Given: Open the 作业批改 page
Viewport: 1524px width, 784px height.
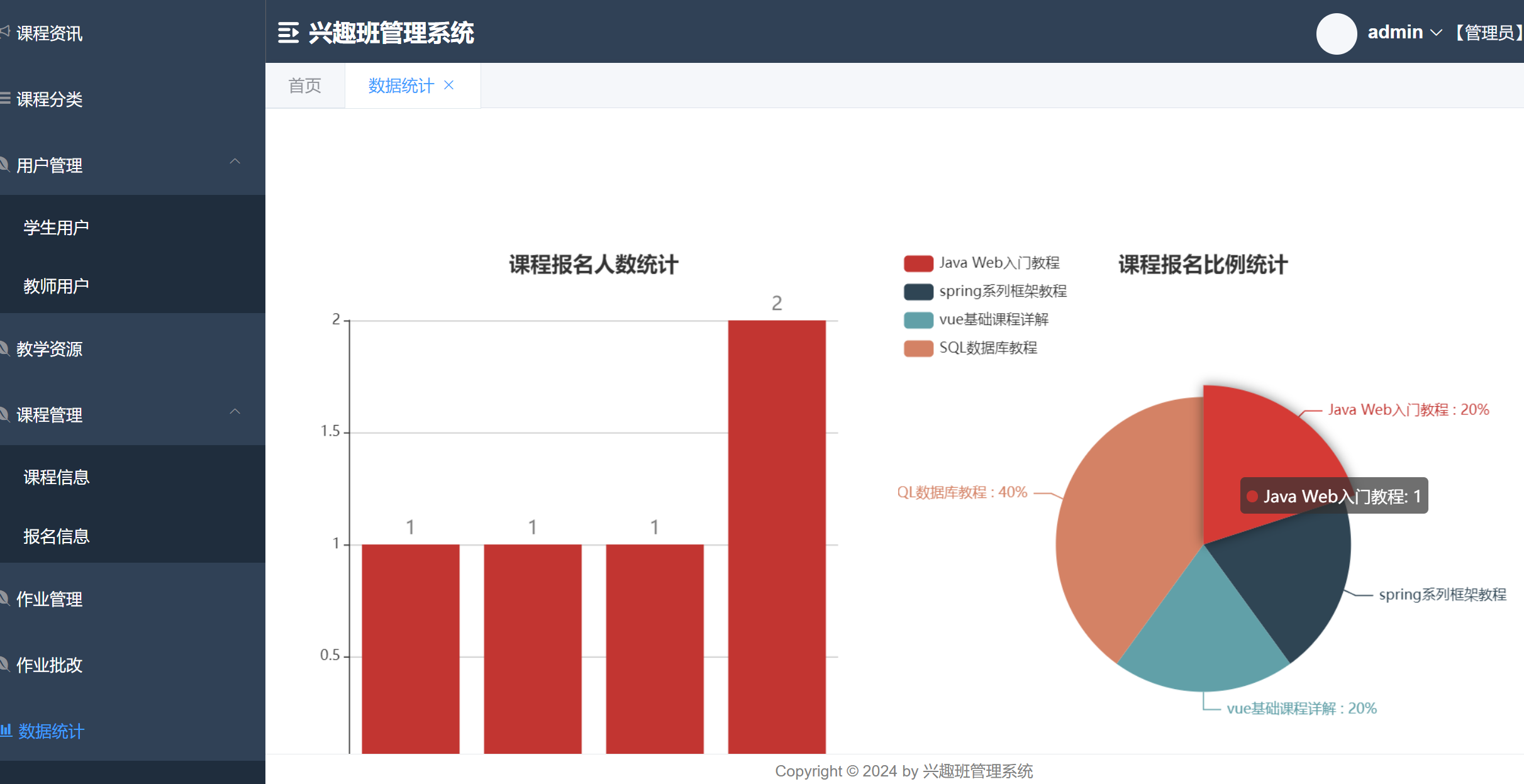Looking at the screenshot, I should 49,665.
